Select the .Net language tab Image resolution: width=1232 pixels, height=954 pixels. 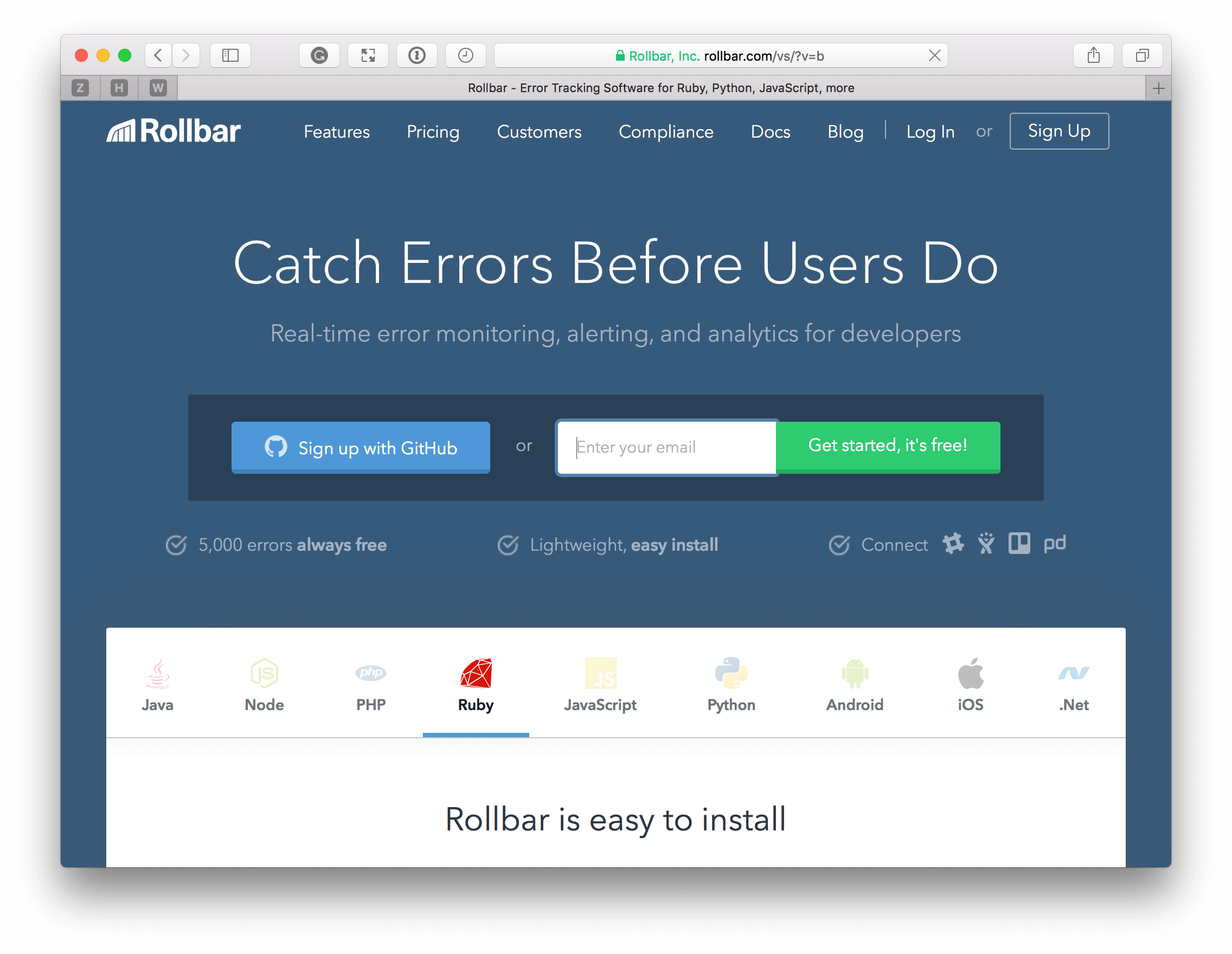[1074, 685]
